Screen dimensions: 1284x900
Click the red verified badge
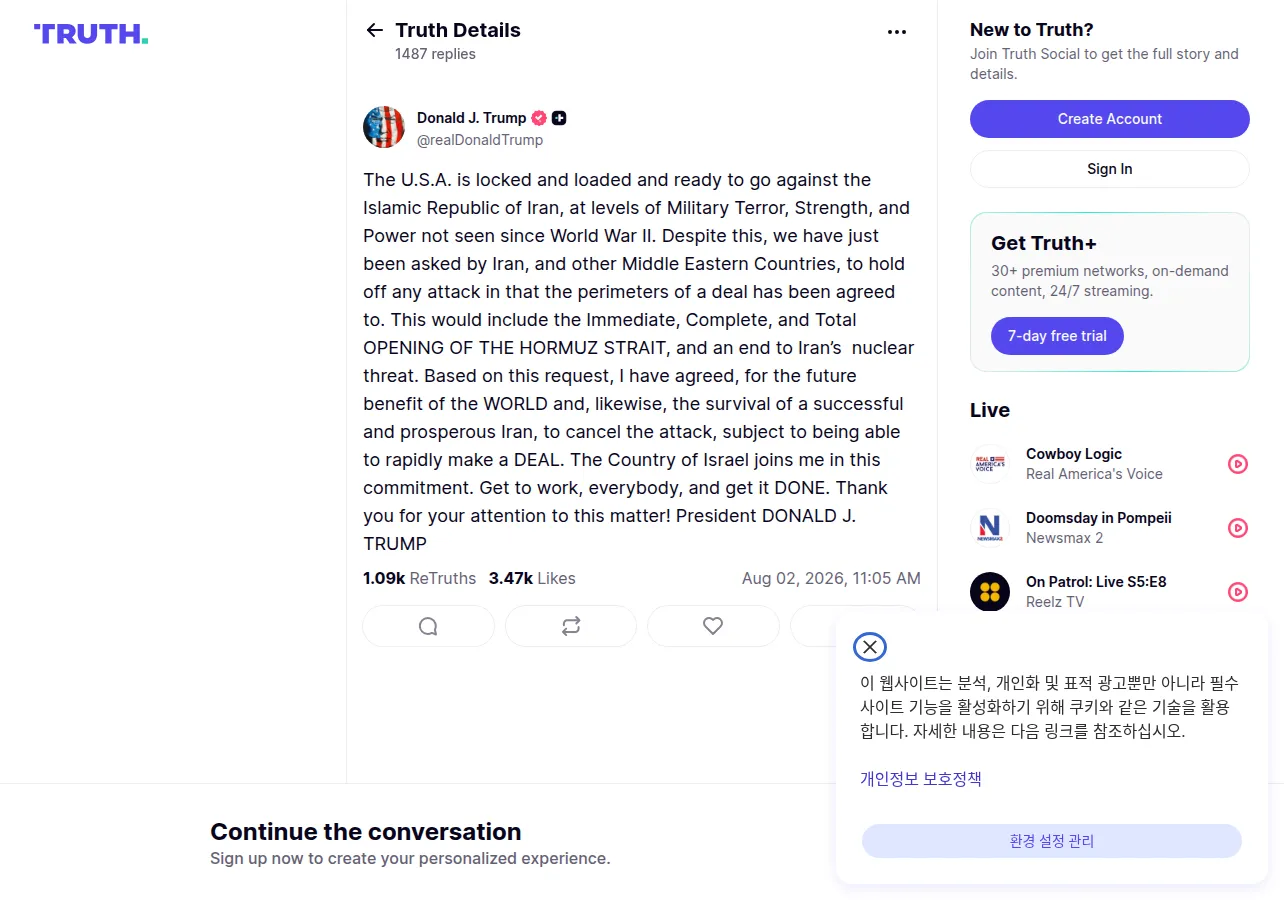pos(539,118)
